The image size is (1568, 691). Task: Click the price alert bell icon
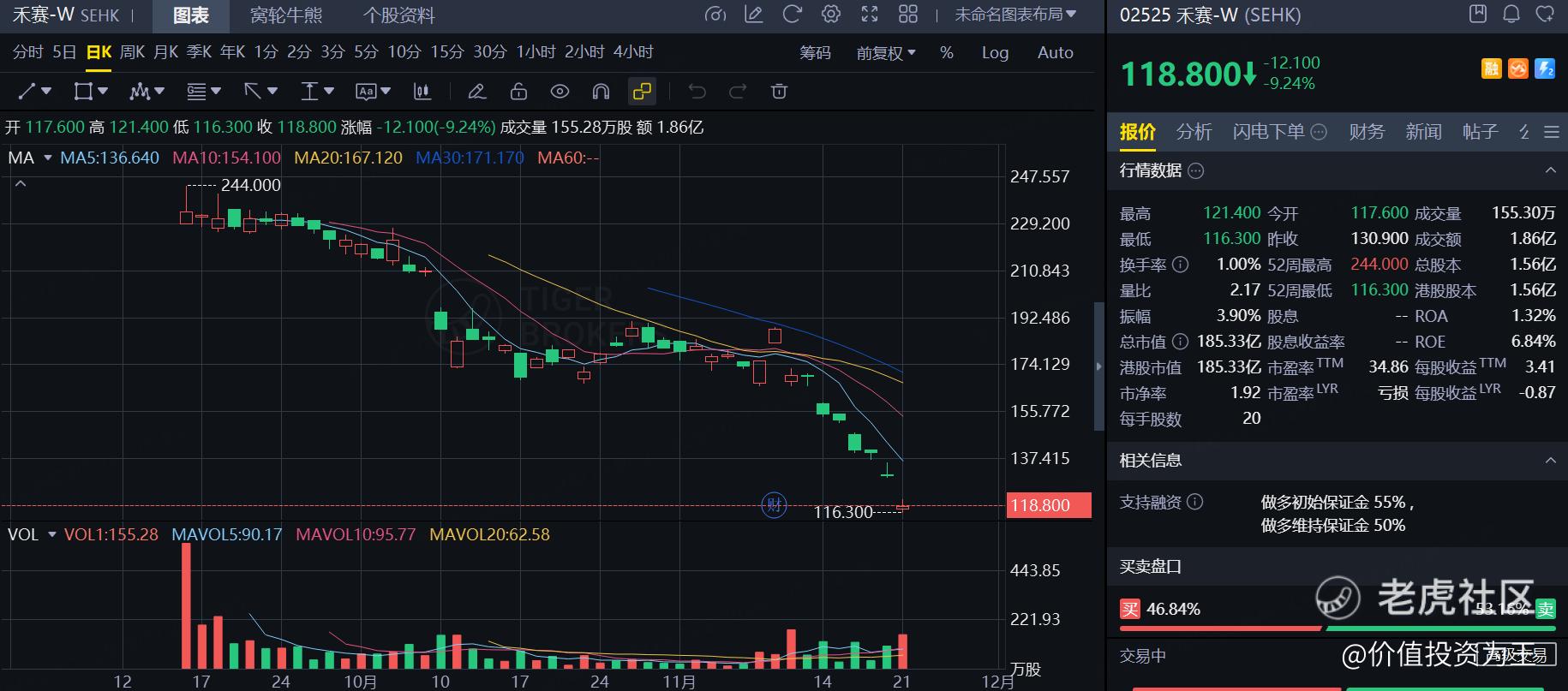click(x=1511, y=14)
